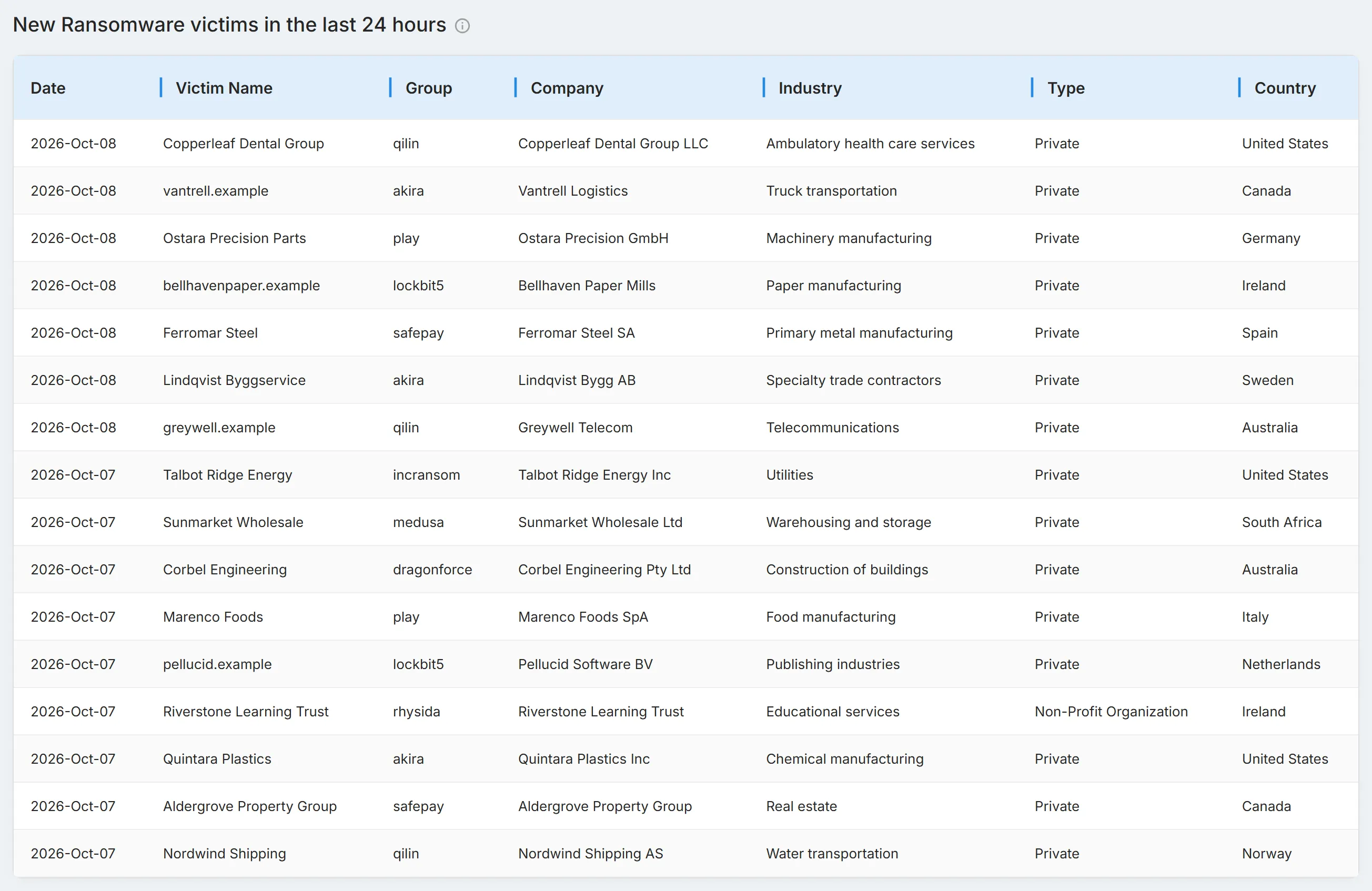
Task: Click the info icon beside the title
Action: pos(462,26)
